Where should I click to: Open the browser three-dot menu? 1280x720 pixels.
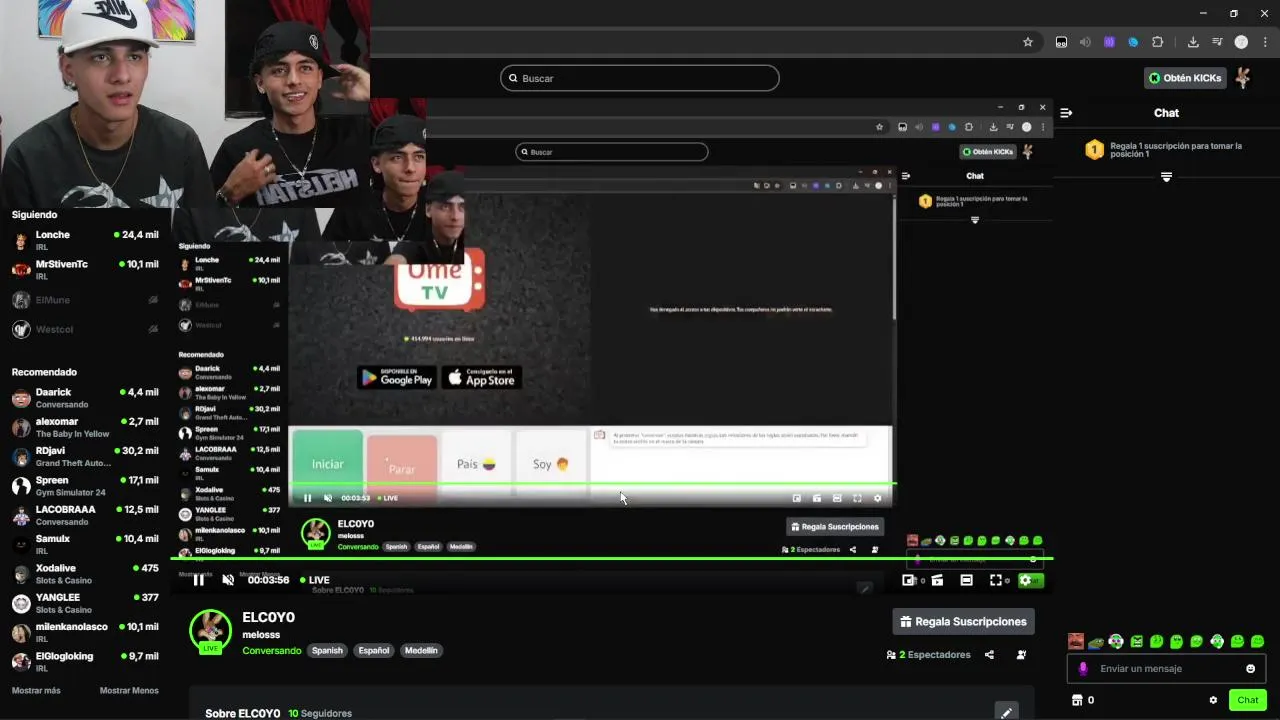click(x=1265, y=42)
